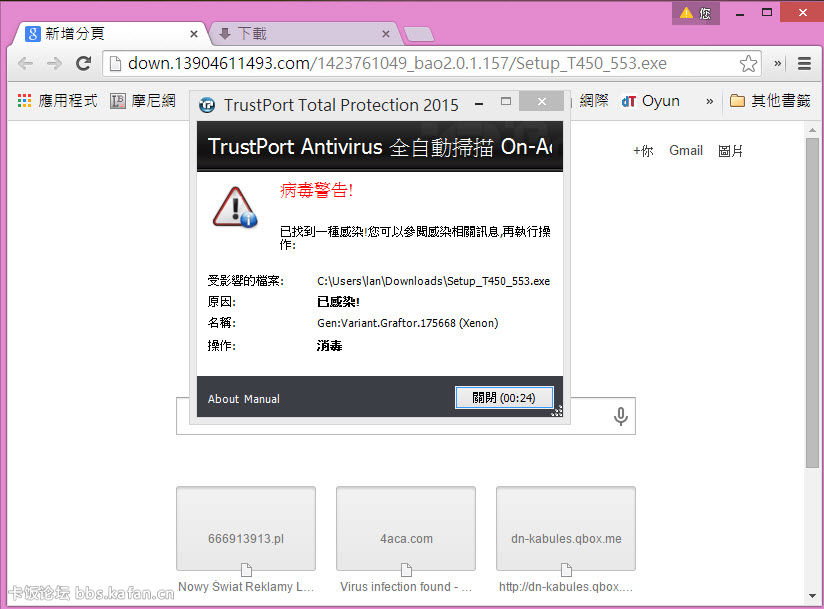
Task: Expand the hidden bookmarks overflow chevron
Action: [709, 101]
